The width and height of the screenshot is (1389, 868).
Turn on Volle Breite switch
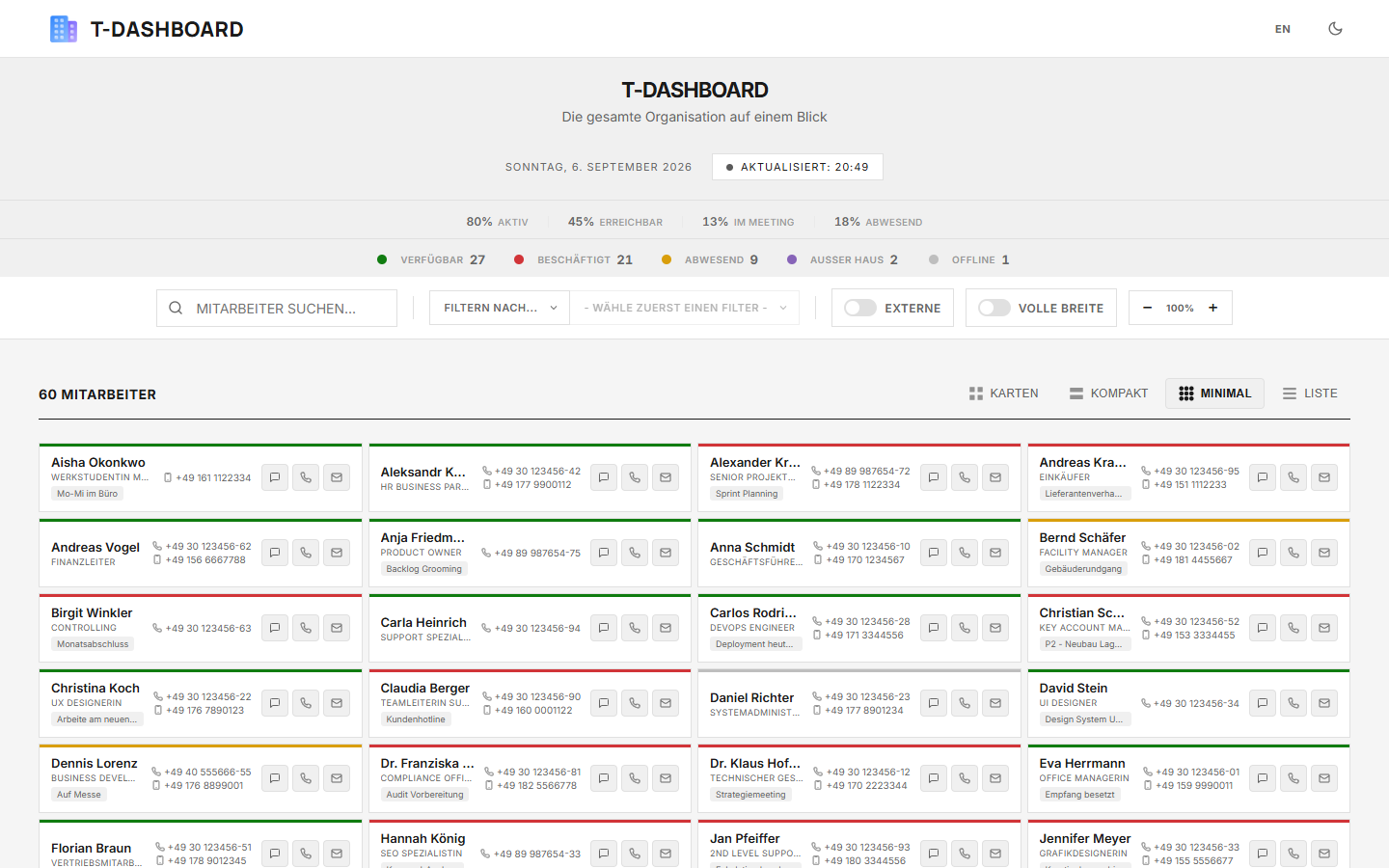(994, 308)
